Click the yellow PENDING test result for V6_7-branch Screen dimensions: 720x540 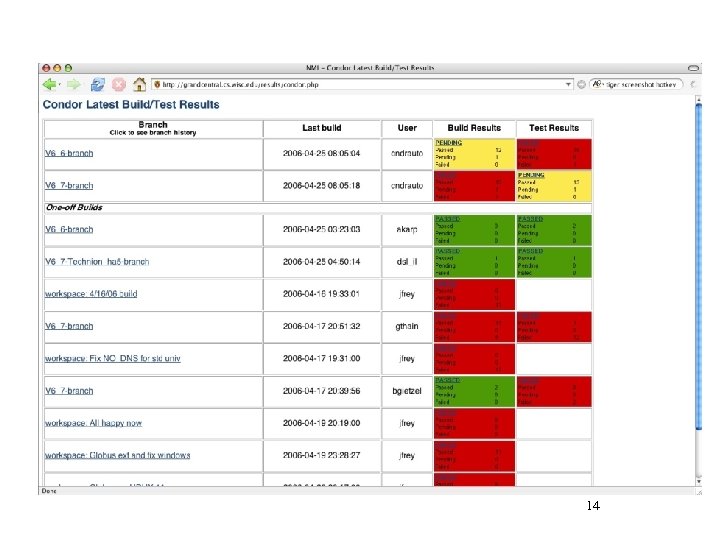[554, 186]
